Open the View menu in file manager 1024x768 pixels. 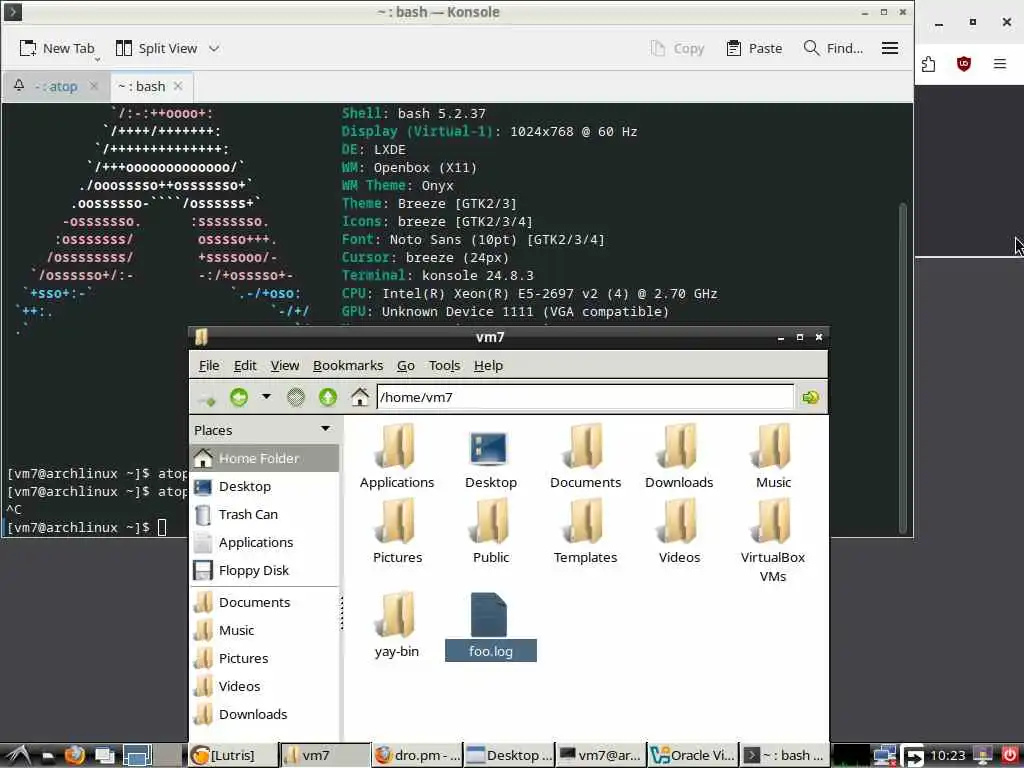pos(285,366)
